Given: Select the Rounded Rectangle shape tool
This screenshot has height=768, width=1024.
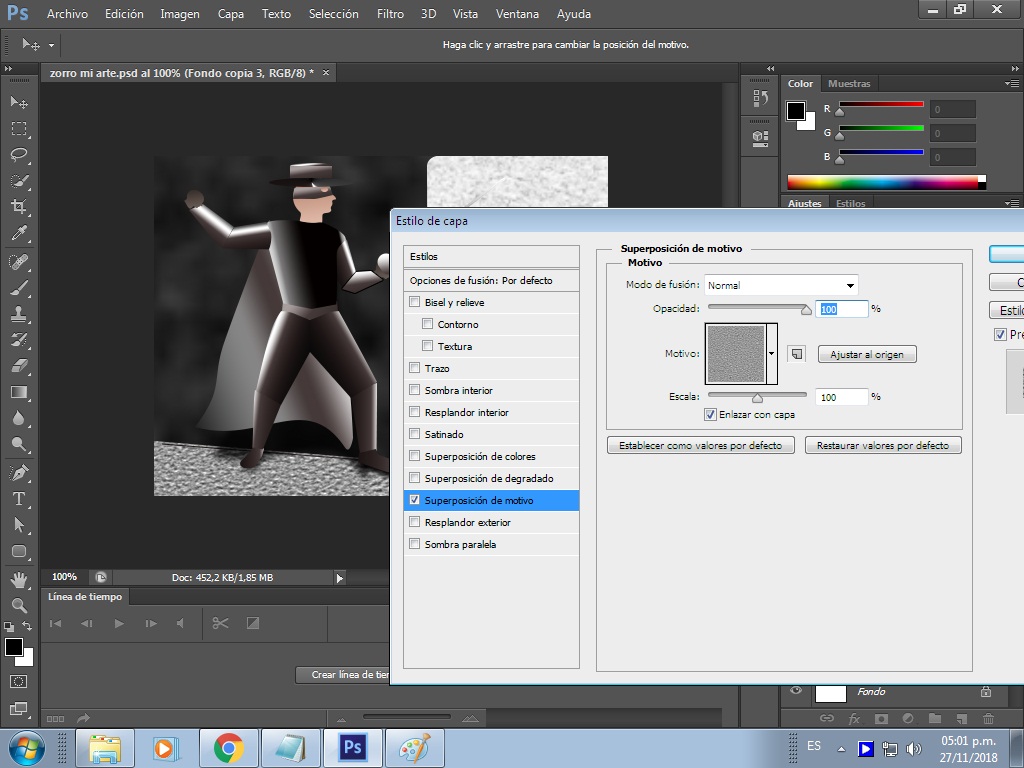Looking at the screenshot, I should [19, 551].
